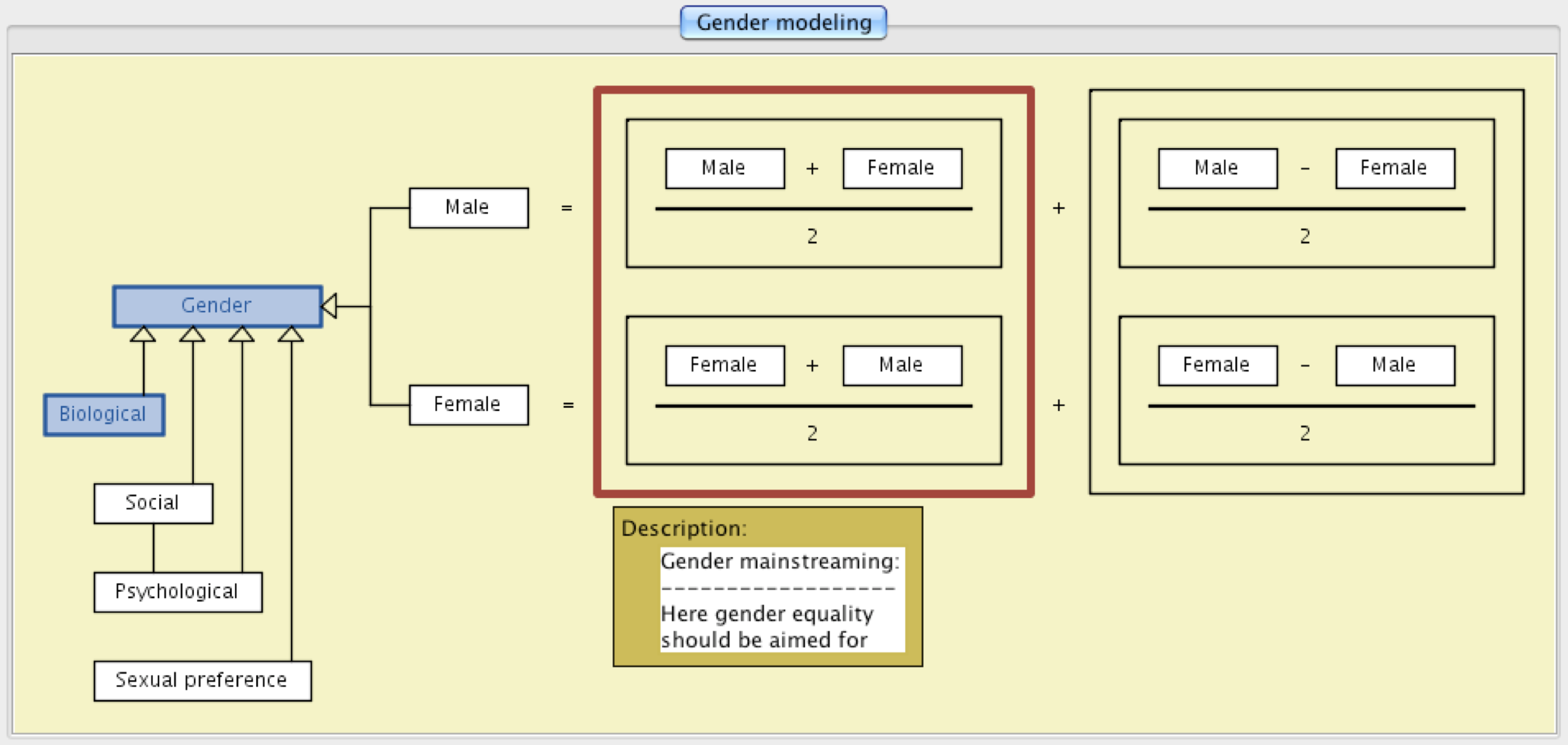The width and height of the screenshot is (1568, 745).
Task: Click the inheritance arrowhead right of Gender
Action: pyautogui.click(x=329, y=306)
